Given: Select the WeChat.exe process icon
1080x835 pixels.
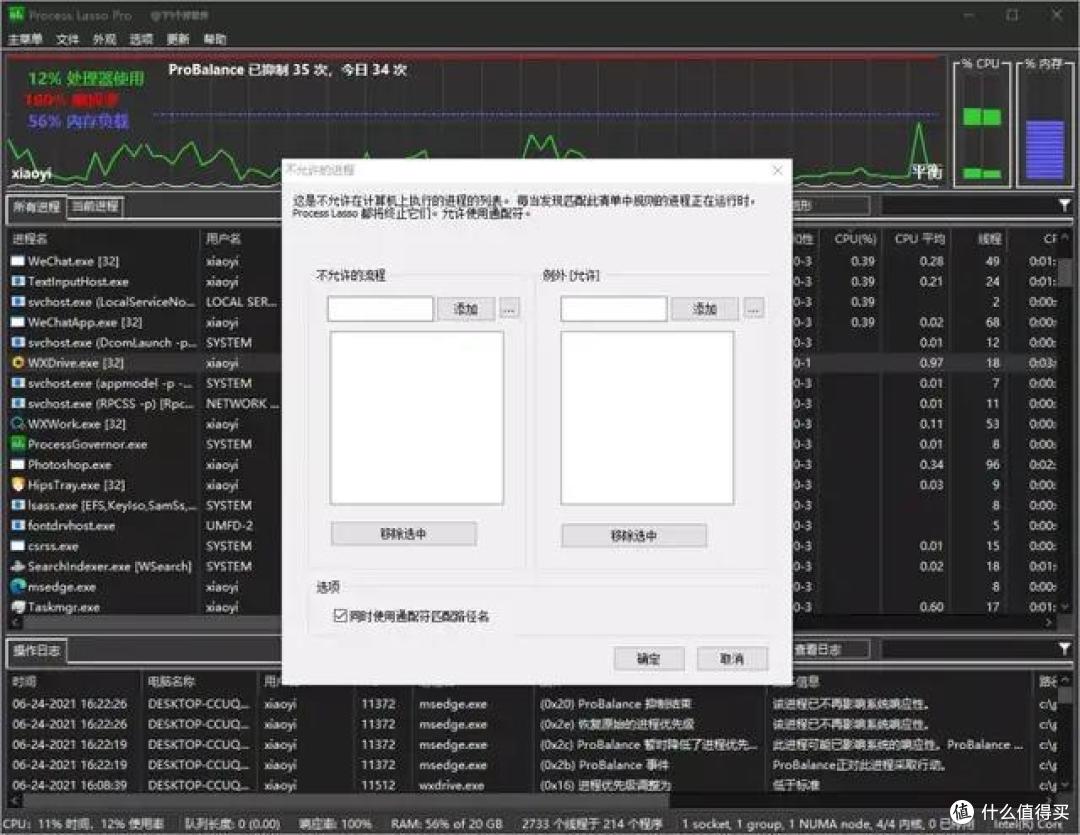Looking at the screenshot, I should coord(18,261).
